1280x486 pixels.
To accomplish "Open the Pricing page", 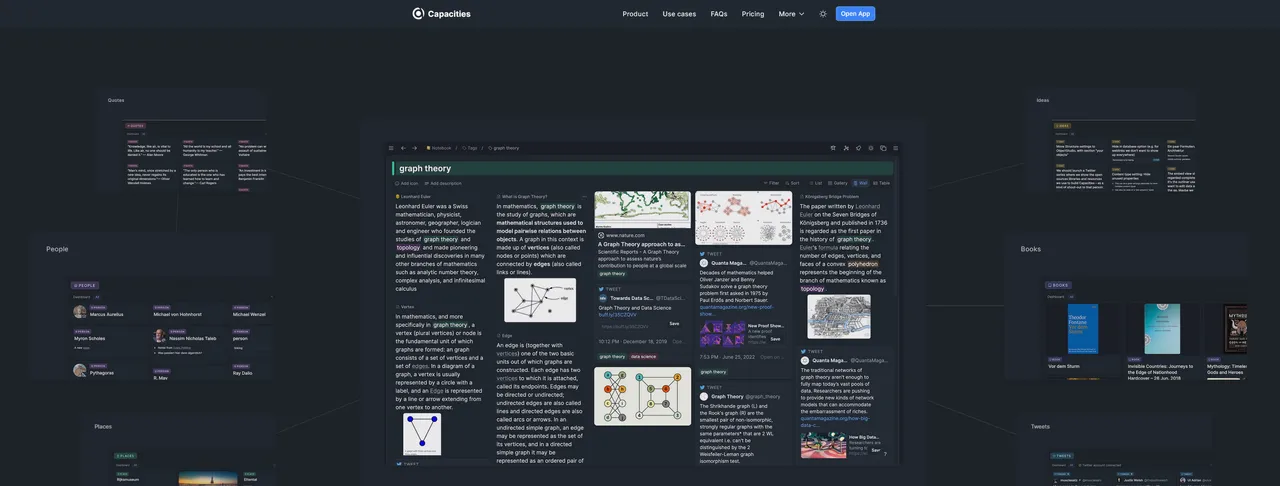I will click(x=753, y=14).
